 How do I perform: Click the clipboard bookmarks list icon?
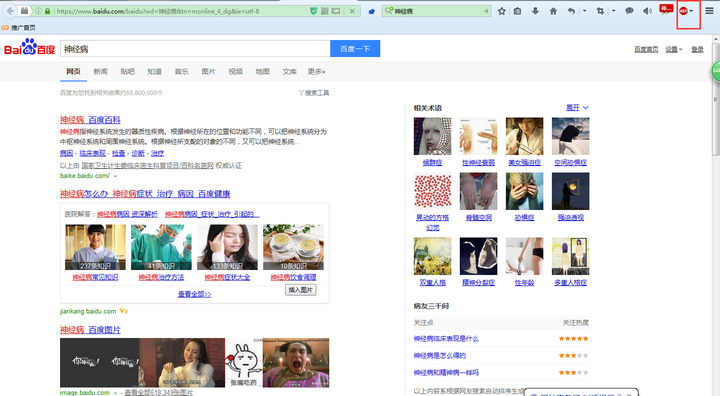(518, 11)
